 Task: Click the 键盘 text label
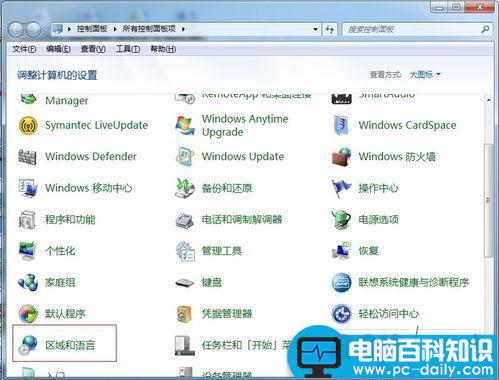[x=212, y=282]
